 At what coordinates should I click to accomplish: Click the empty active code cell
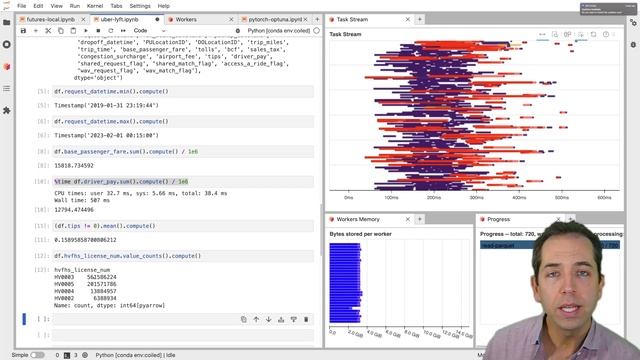tap(183, 320)
